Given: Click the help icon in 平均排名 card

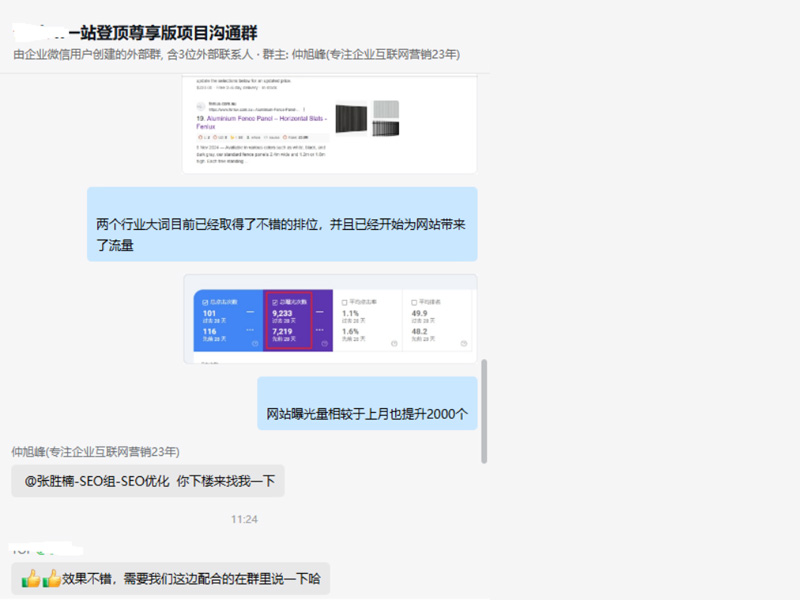Looking at the screenshot, I should click(464, 344).
